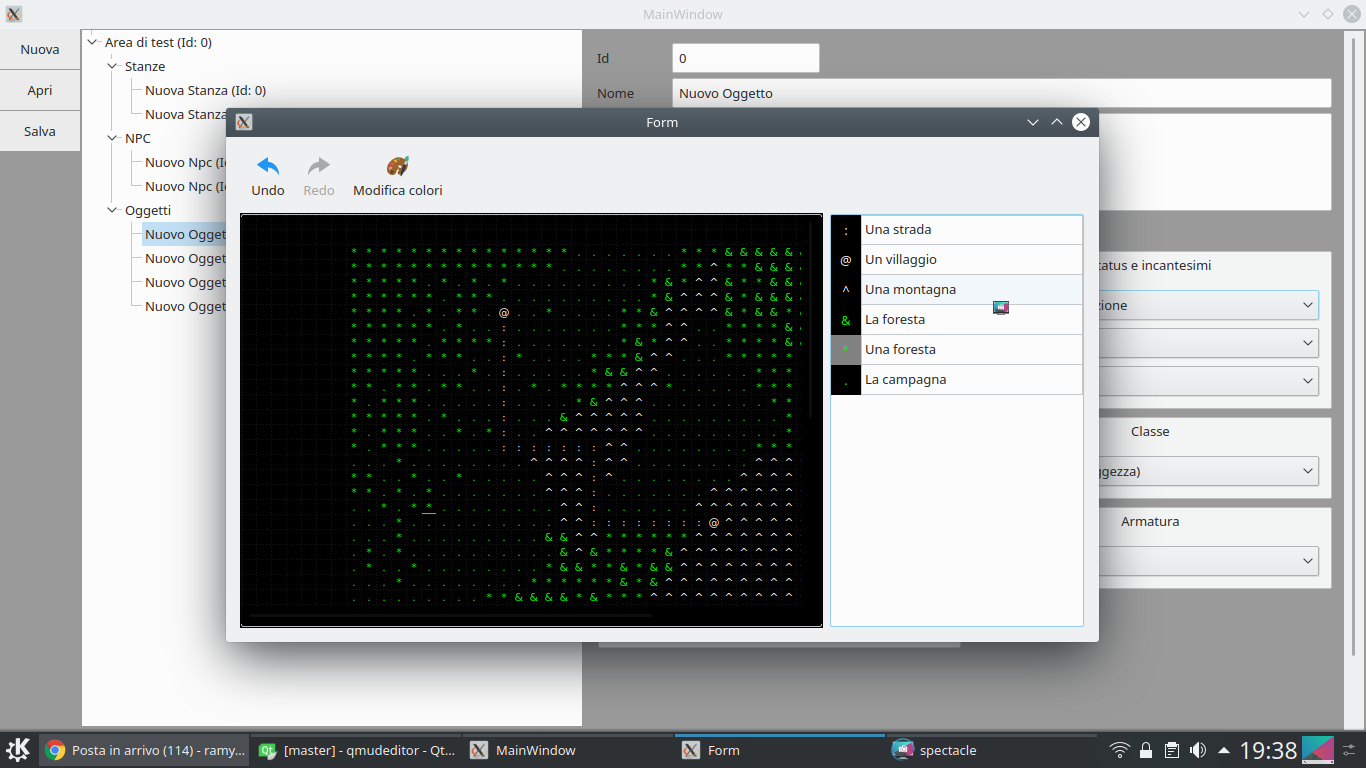
Task: Select the La campagna dot tile icon
Action: (x=846, y=380)
